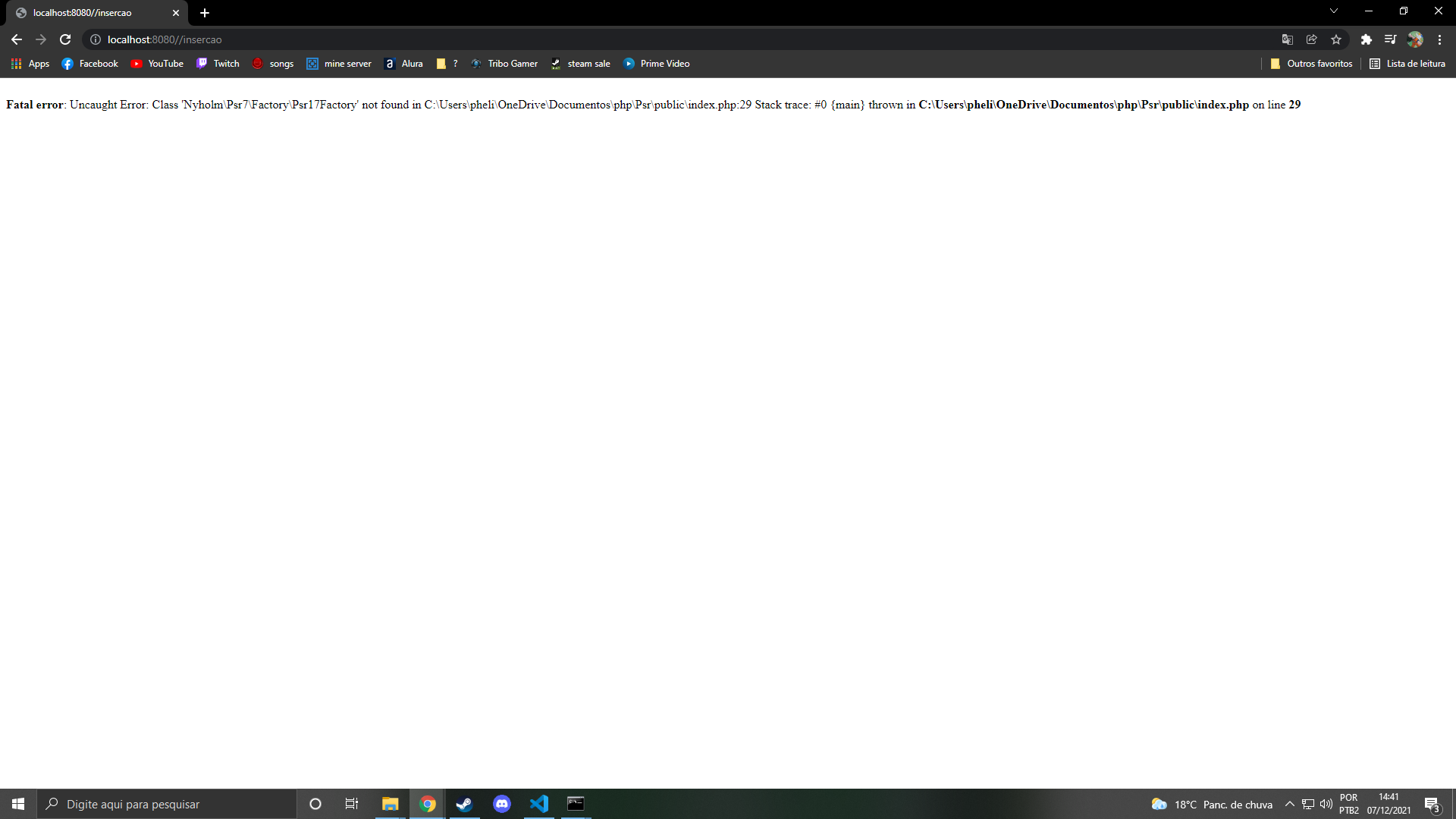Bookmark this tab with the star icon

point(1336,39)
